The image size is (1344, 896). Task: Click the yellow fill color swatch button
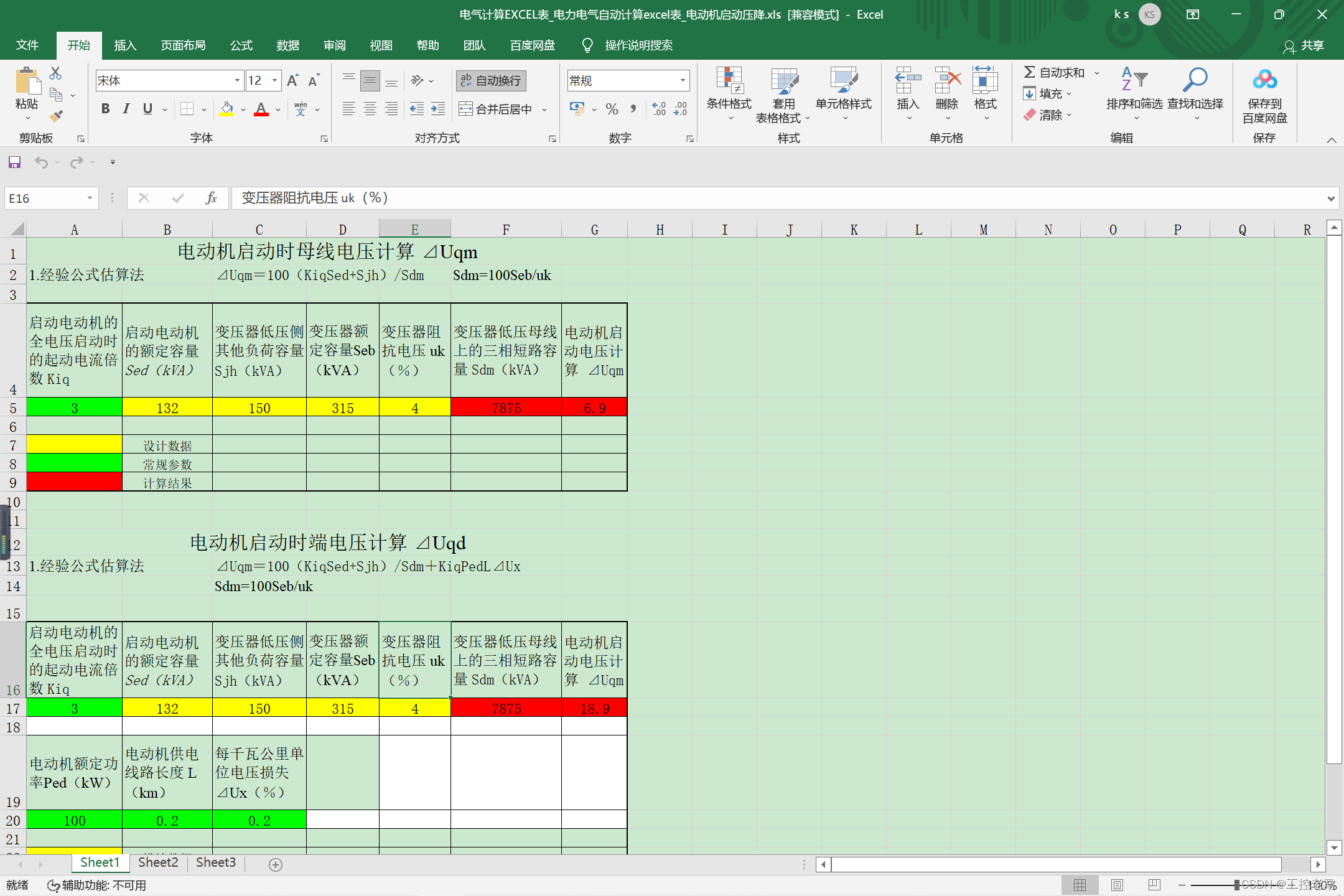tap(226, 110)
